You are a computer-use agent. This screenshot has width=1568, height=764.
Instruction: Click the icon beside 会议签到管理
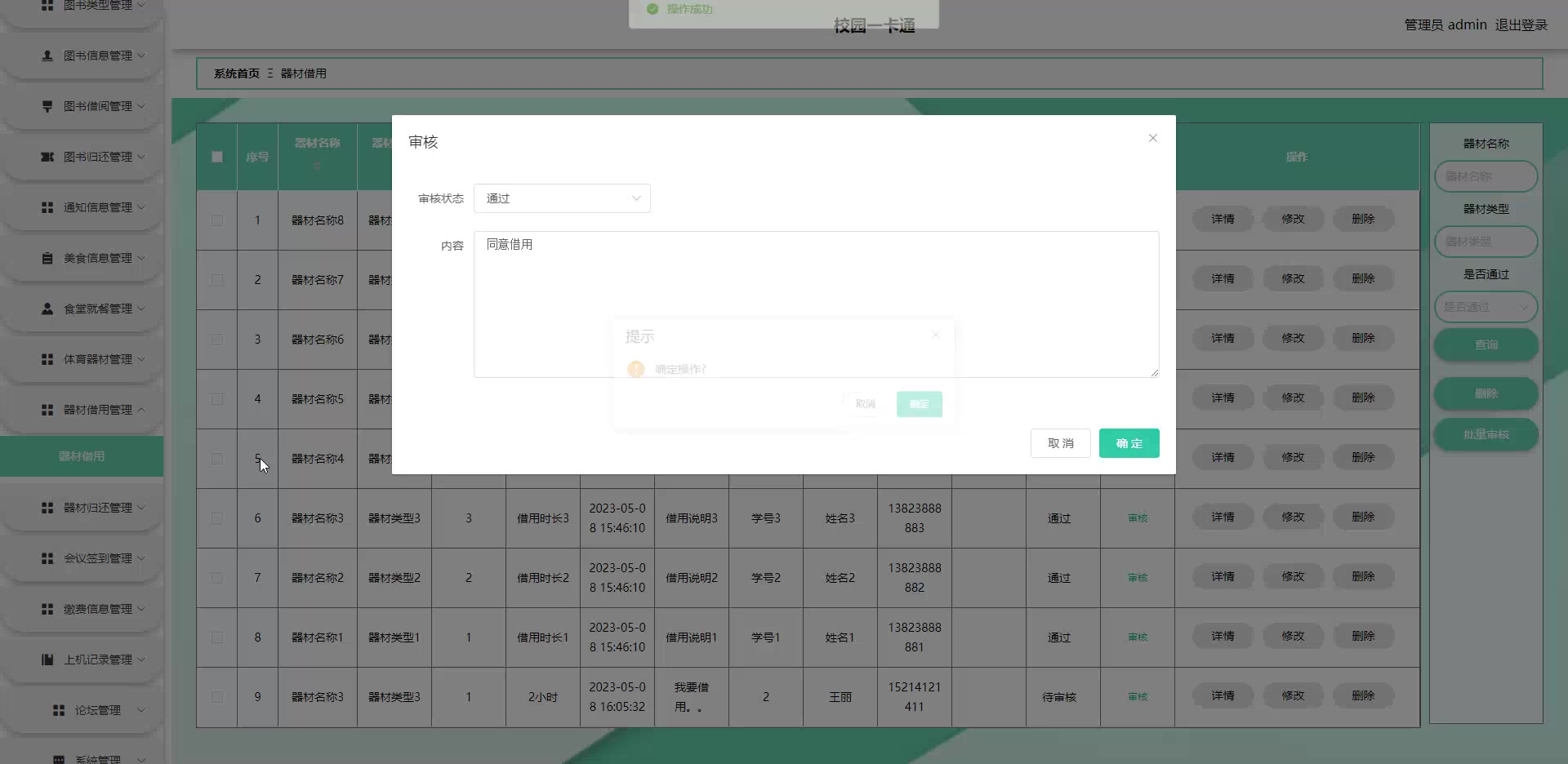[47, 558]
